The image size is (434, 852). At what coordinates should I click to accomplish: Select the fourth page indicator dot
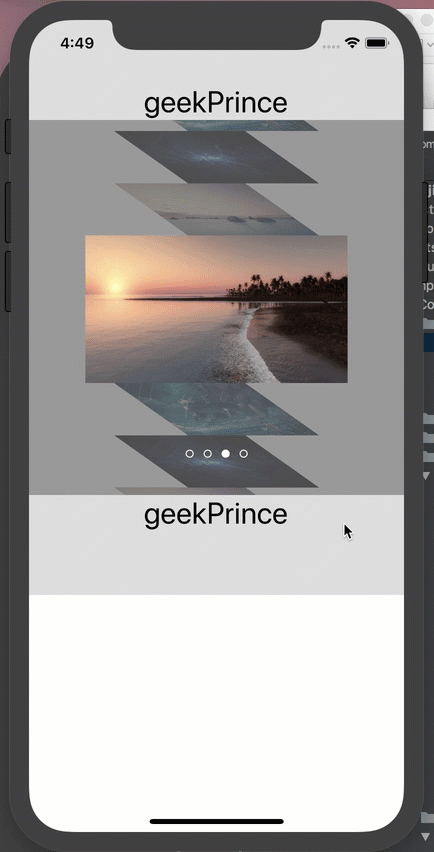244,453
